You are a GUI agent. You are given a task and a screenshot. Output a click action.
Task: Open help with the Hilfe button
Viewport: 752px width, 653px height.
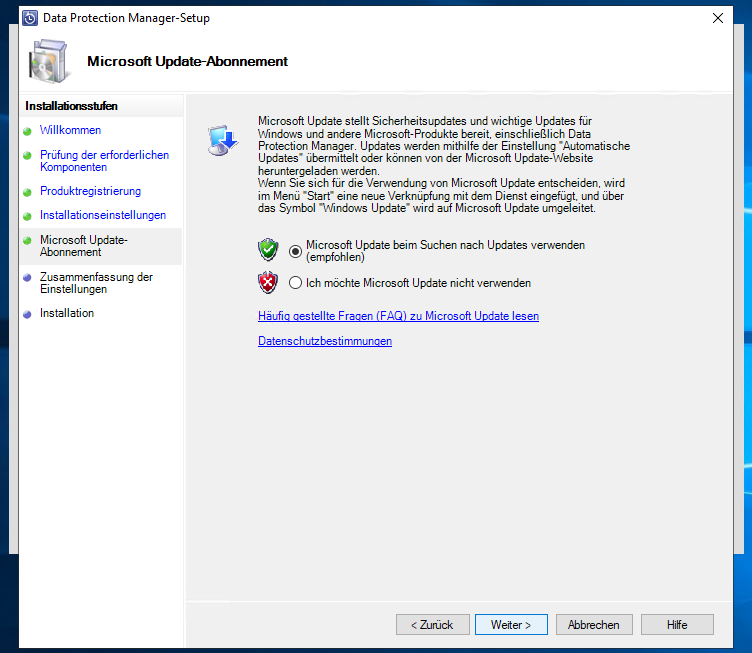(x=677, y=625)
